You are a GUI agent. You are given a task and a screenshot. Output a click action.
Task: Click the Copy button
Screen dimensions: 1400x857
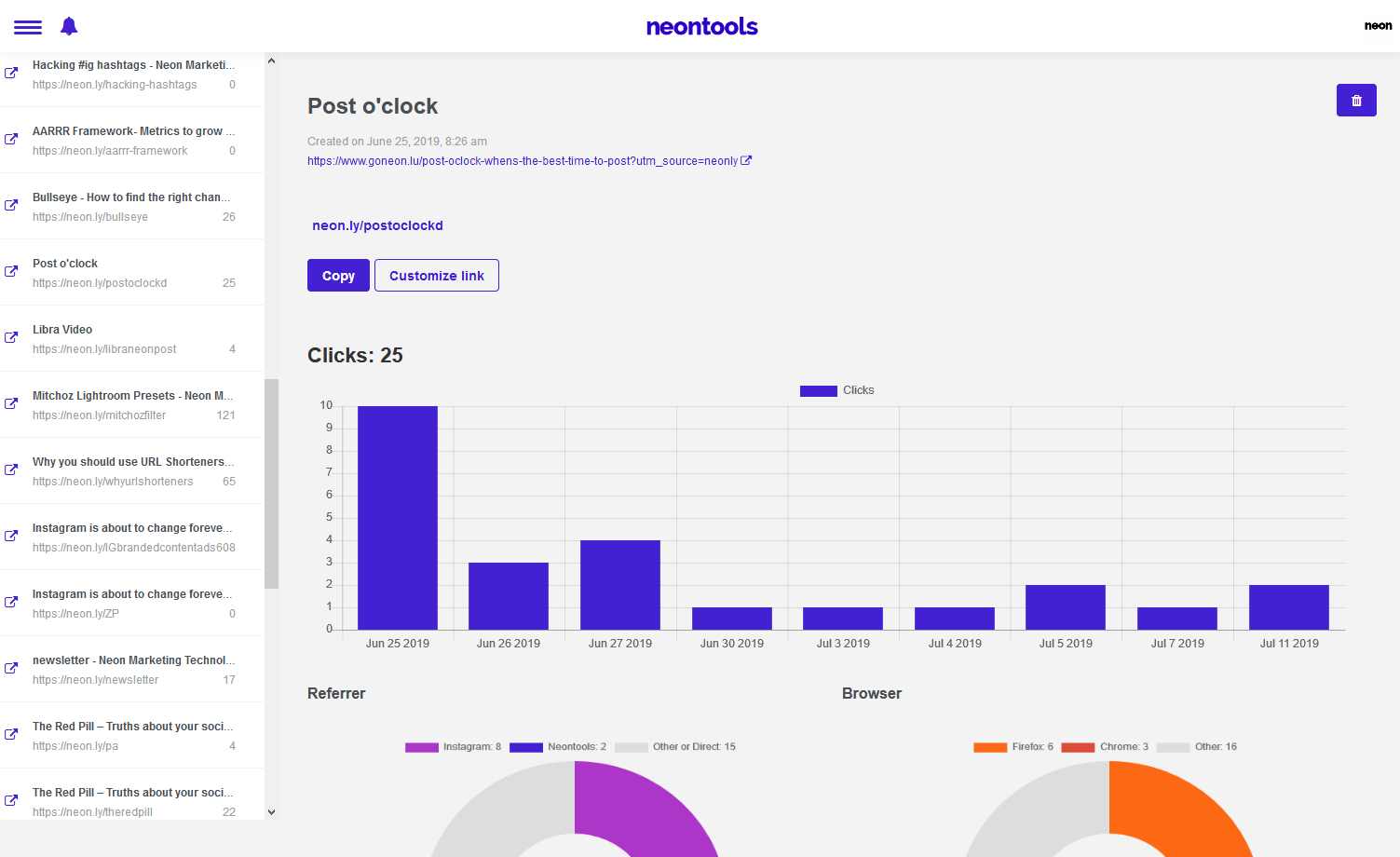(x=338, y=275)
